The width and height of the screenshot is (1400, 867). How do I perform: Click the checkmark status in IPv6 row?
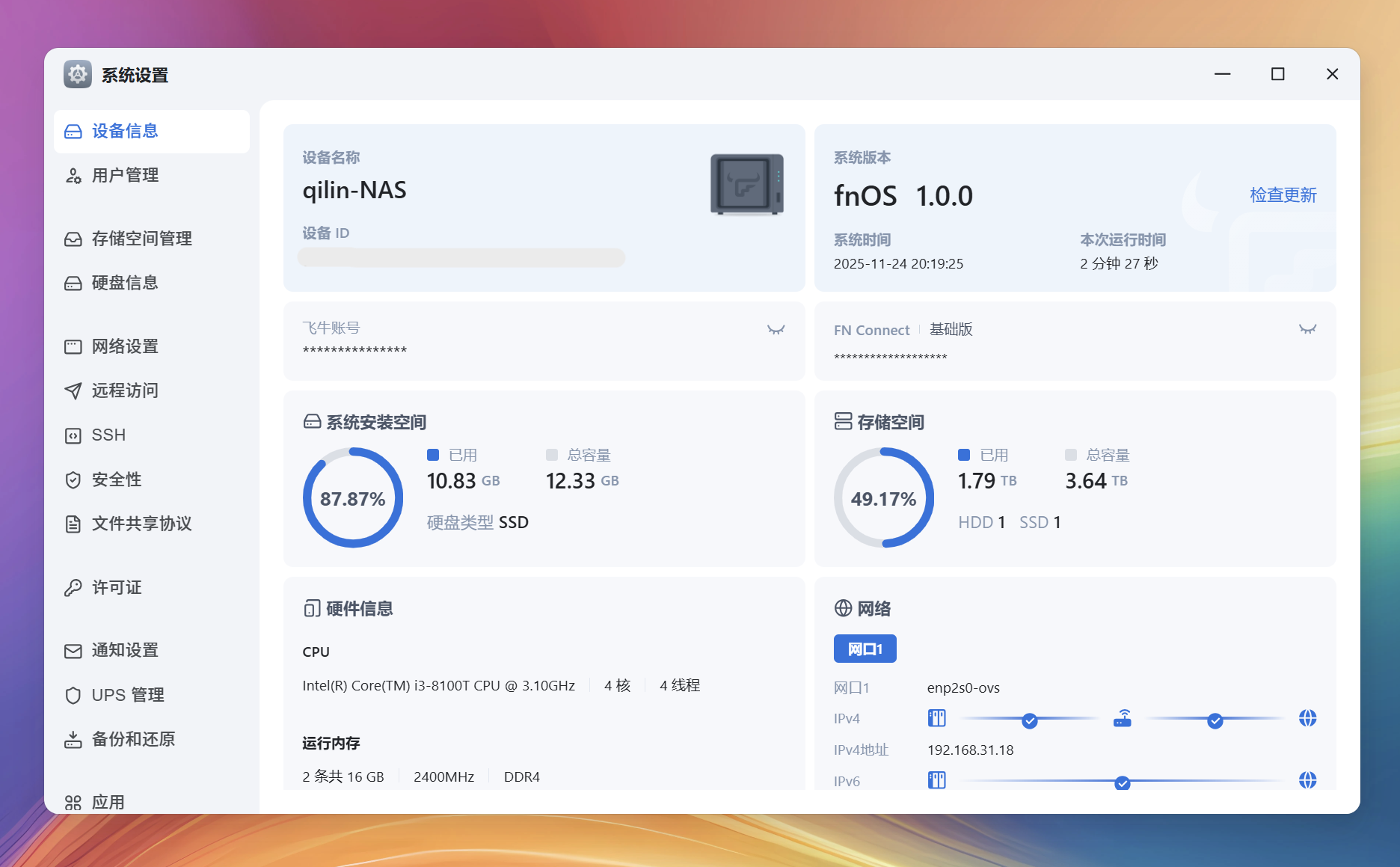[1123, 783]
